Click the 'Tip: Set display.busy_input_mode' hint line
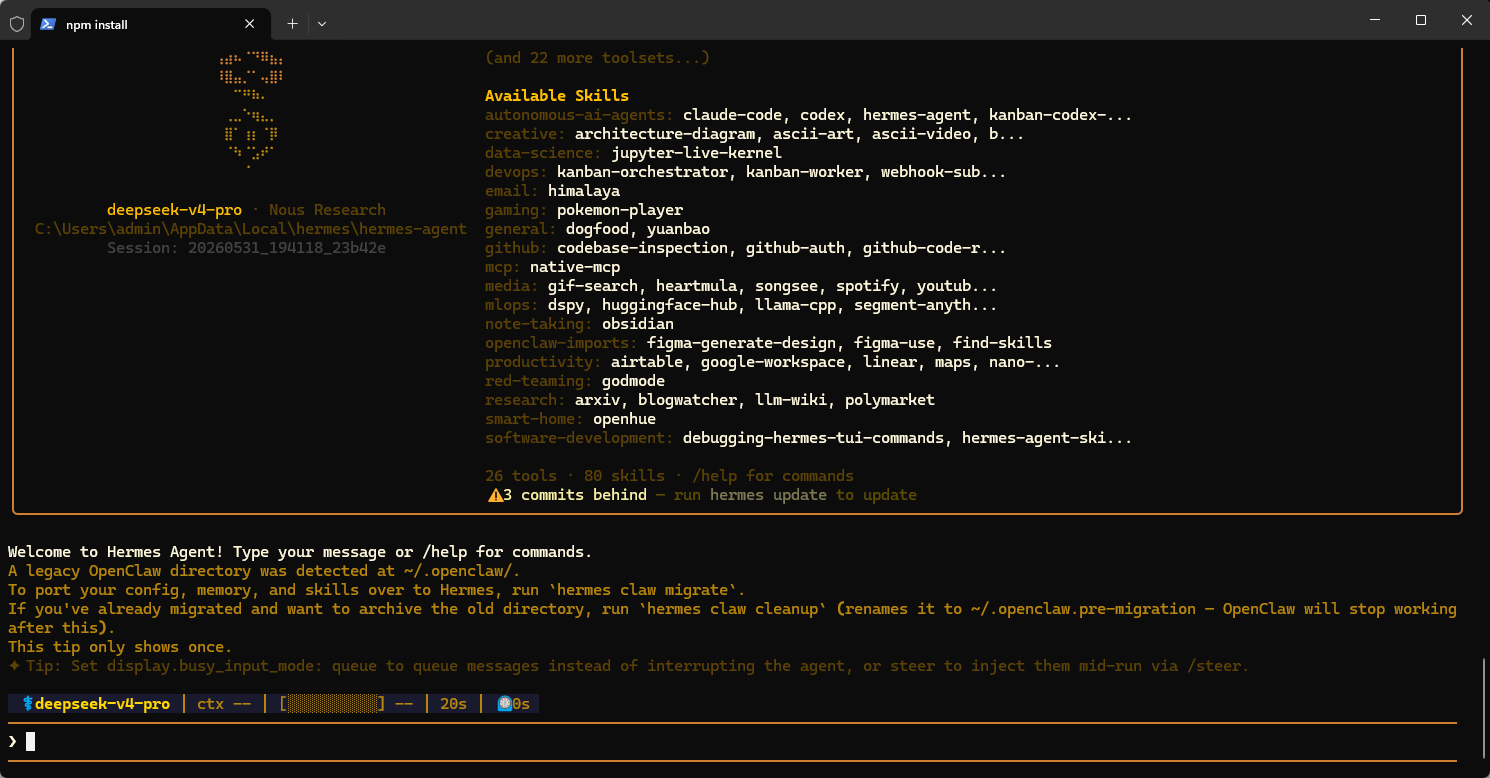This screenshot has width=1490, height=778. coord(629,666)
